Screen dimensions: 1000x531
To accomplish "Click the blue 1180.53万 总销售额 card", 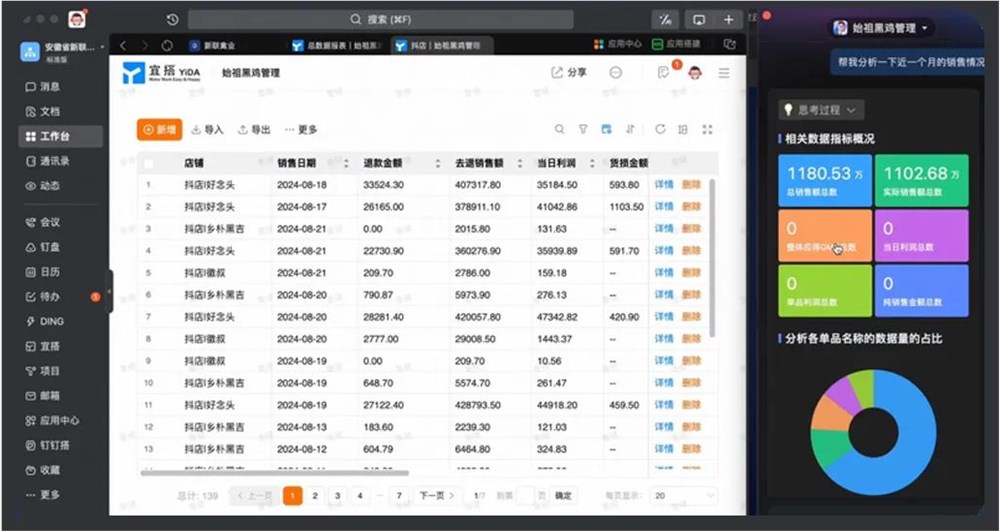I will [x=825, y=180].
